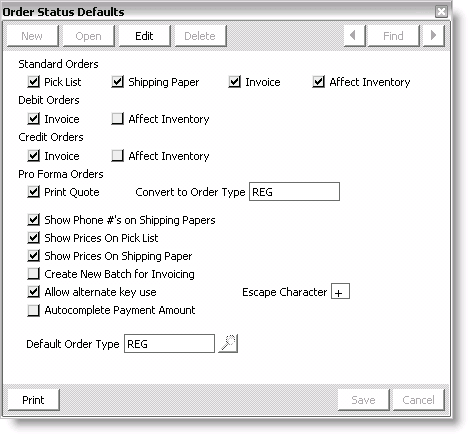Click the Open toolbar button
Image resolution: width=469 pixels, height=435 pixels.
coord(88,36)
